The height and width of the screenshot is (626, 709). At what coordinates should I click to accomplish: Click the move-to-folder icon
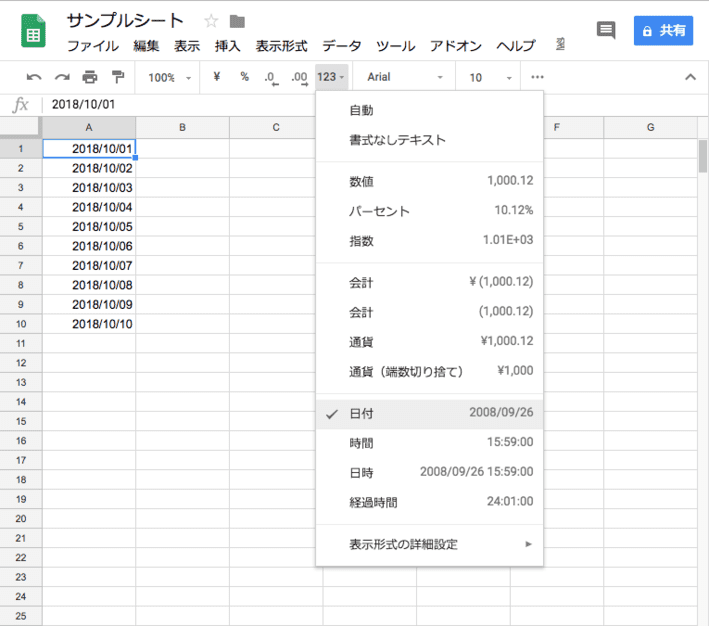[x=237, y=21]
